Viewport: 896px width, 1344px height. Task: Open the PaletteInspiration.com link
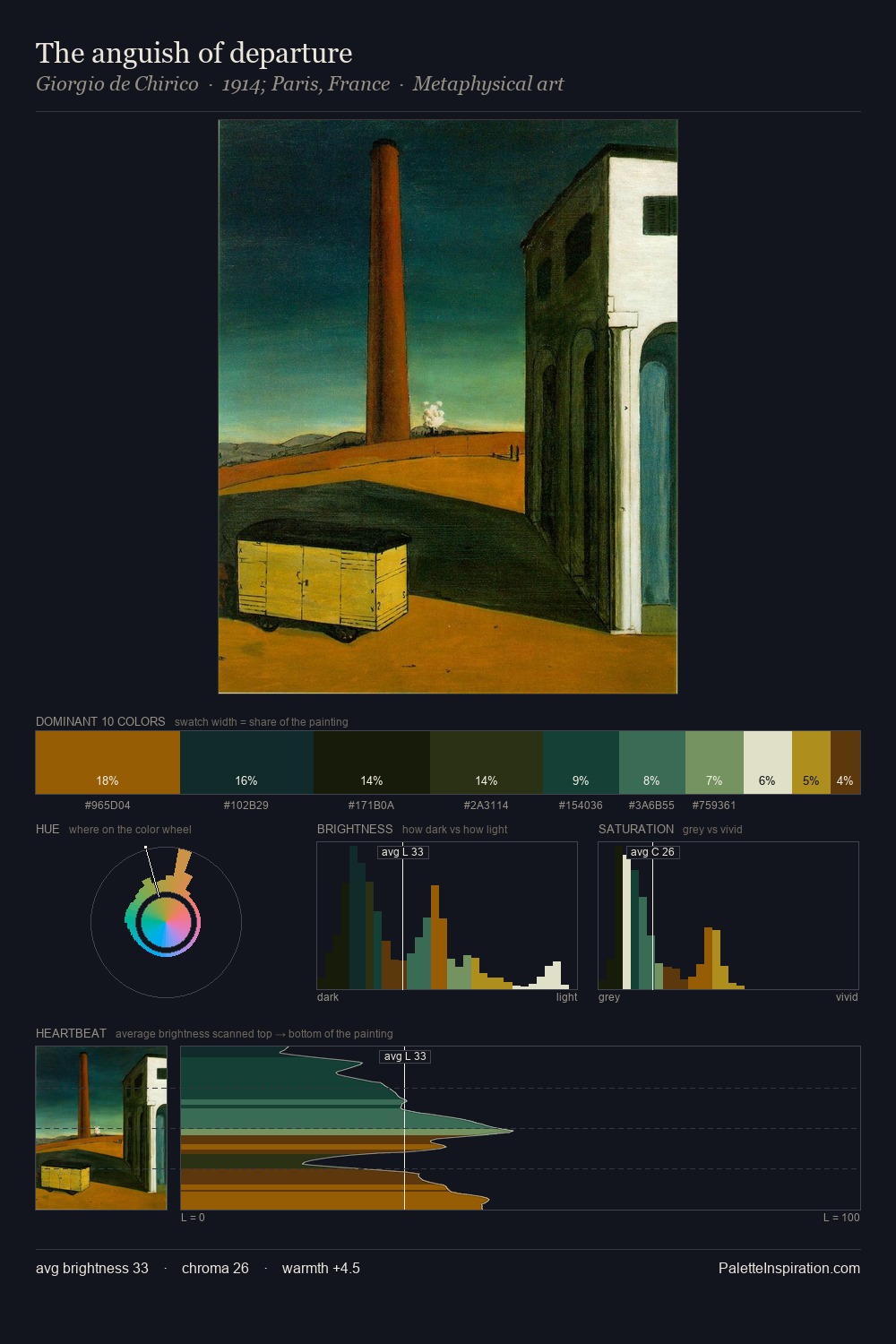[x=789, y=1268]
